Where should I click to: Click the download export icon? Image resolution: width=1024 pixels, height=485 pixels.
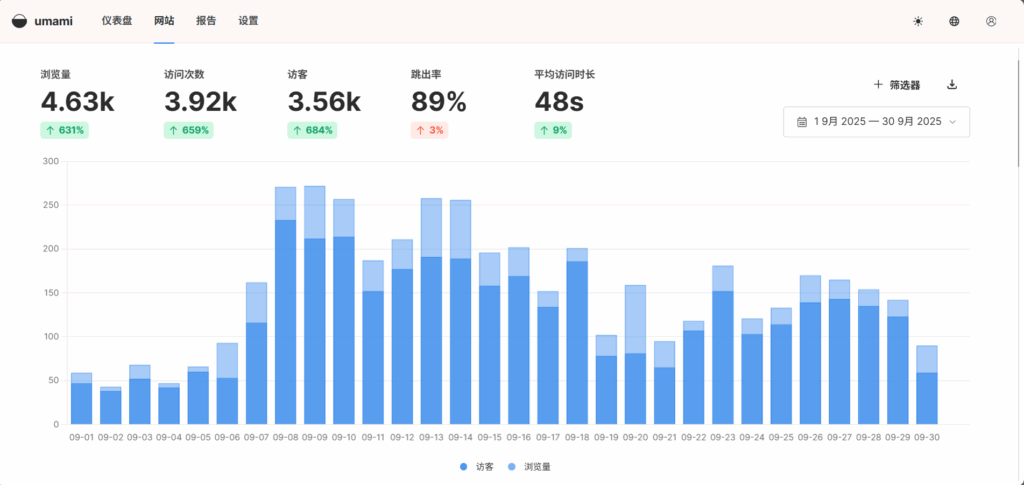(952, 85)
